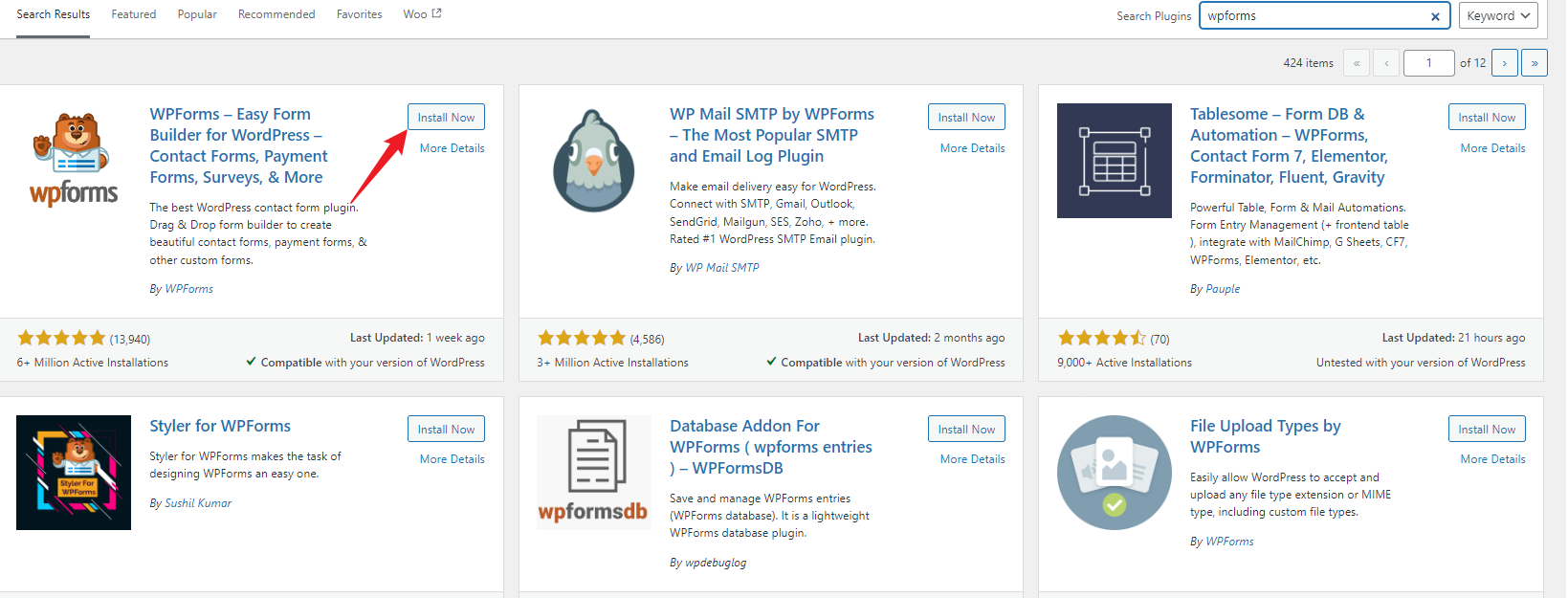Open the Styler for WPForms thumbnail
The width and height of the screenshot is (1568, 598).
click(x=74, y=472)
